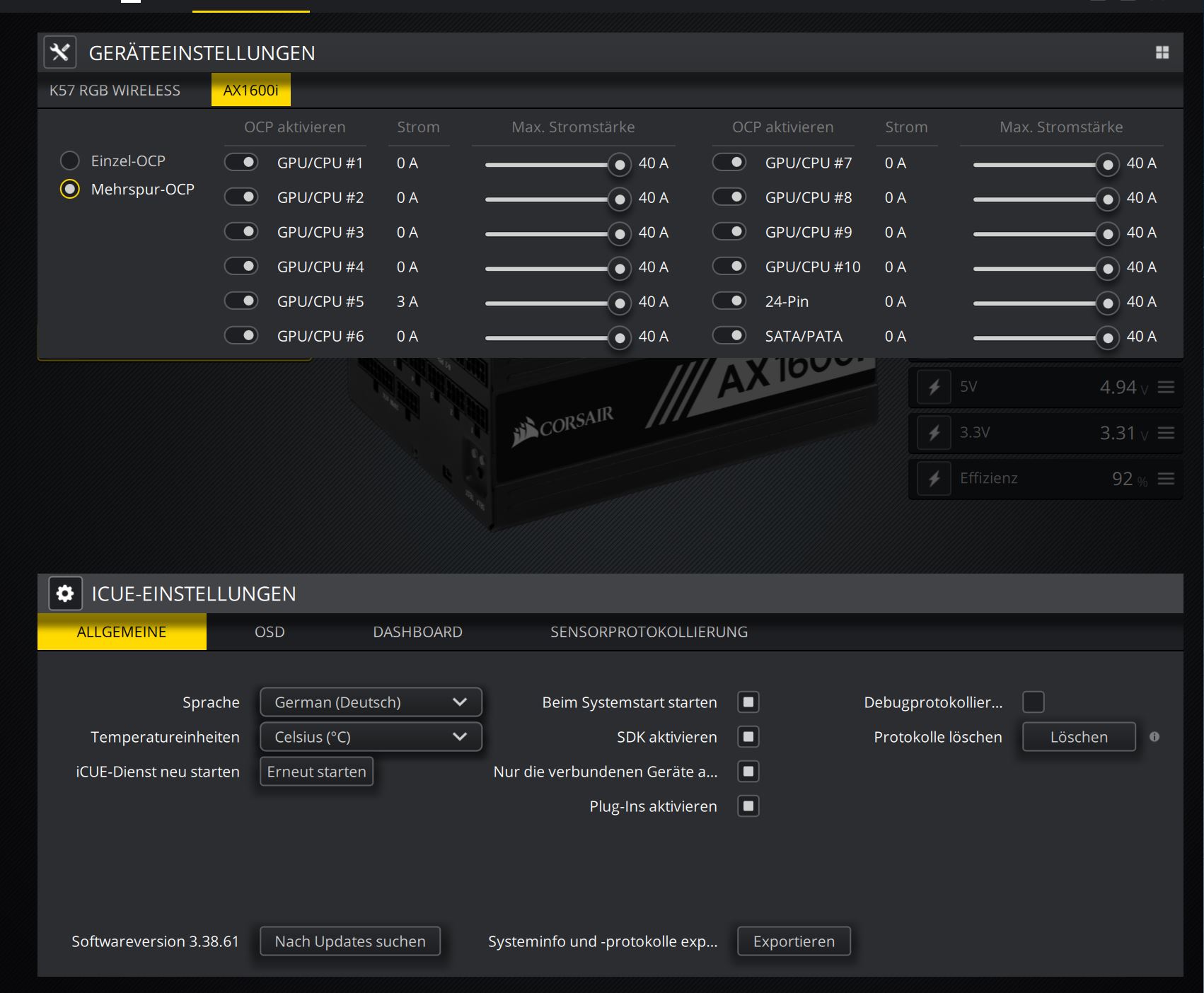Click the lightning icon next to 5V
Screen dimensions: 1204x993
pyautogui.click(x=934, y=387)
